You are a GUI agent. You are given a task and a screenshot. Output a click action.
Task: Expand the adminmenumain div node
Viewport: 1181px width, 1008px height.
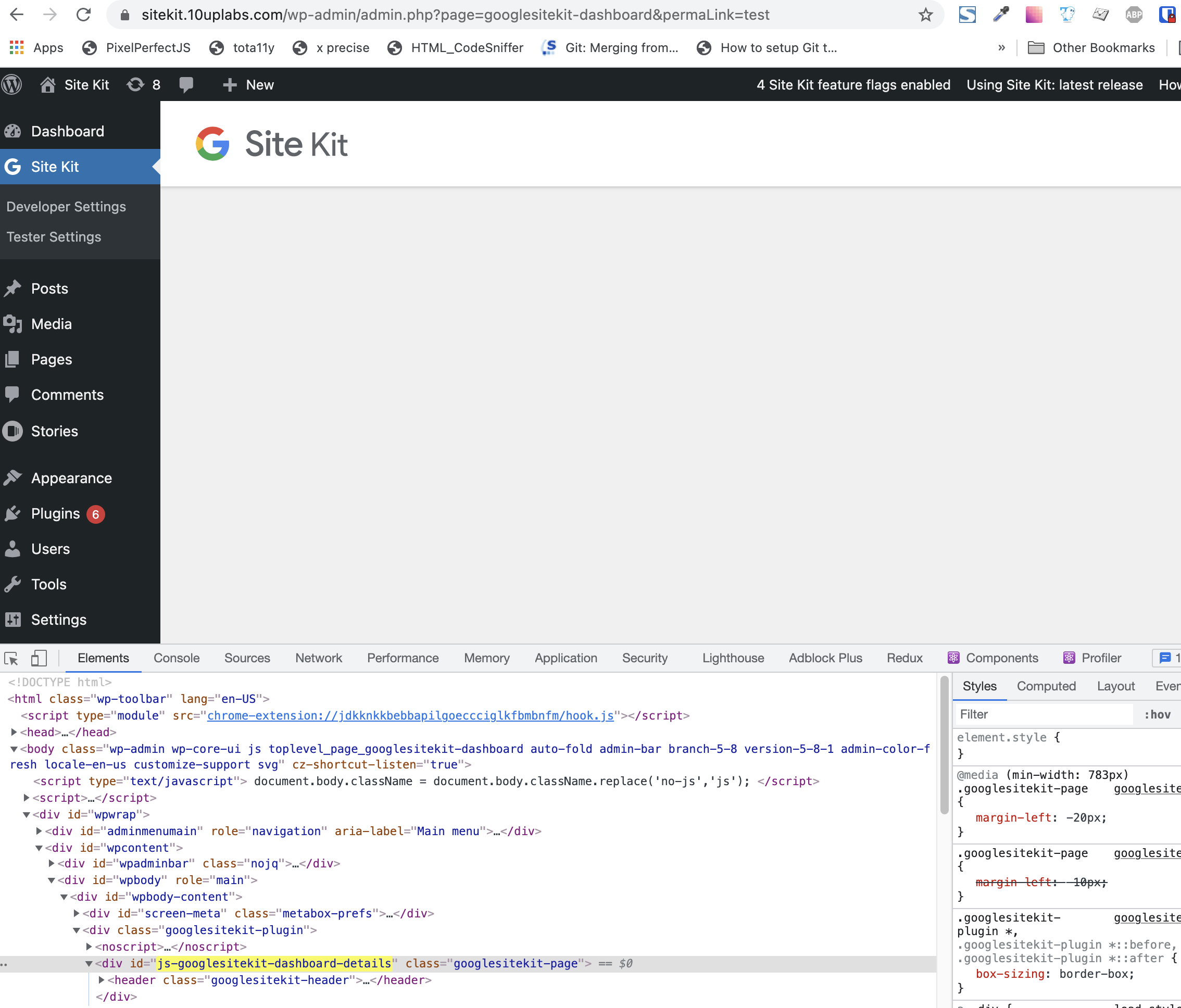tap(39, 831)
